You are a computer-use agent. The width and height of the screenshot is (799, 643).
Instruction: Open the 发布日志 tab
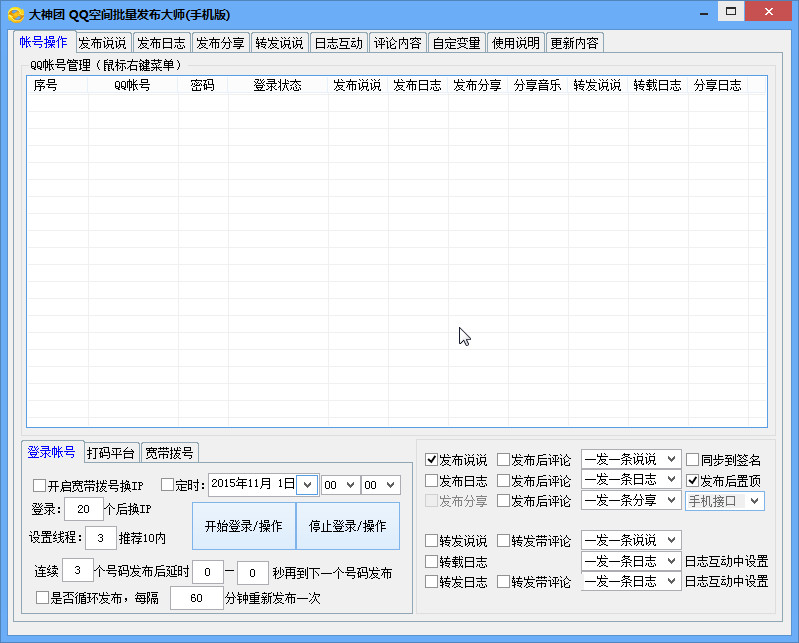pyautogui.click(x=162, y=43)
